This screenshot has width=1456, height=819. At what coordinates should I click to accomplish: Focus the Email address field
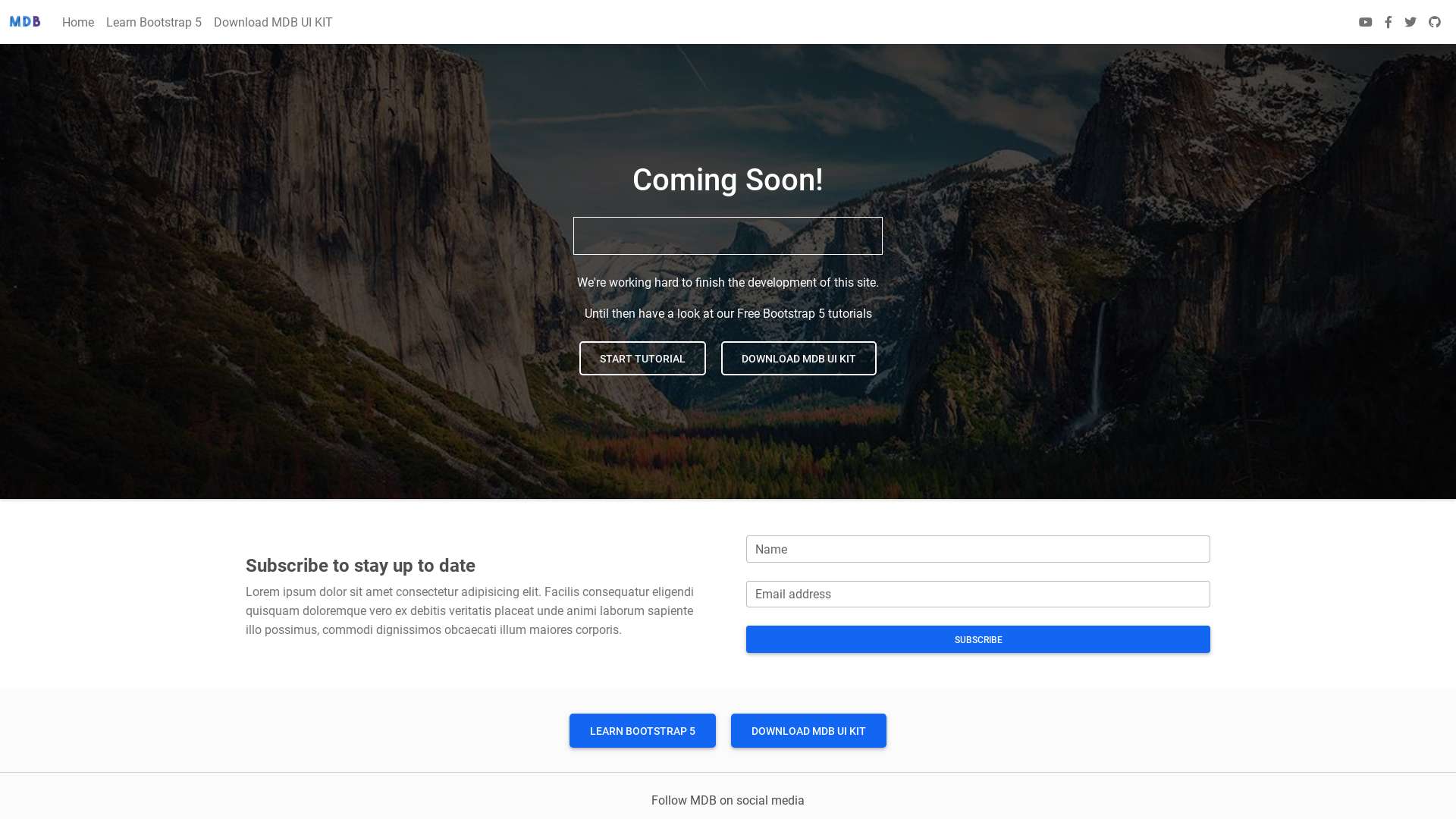tap(977, 594)
